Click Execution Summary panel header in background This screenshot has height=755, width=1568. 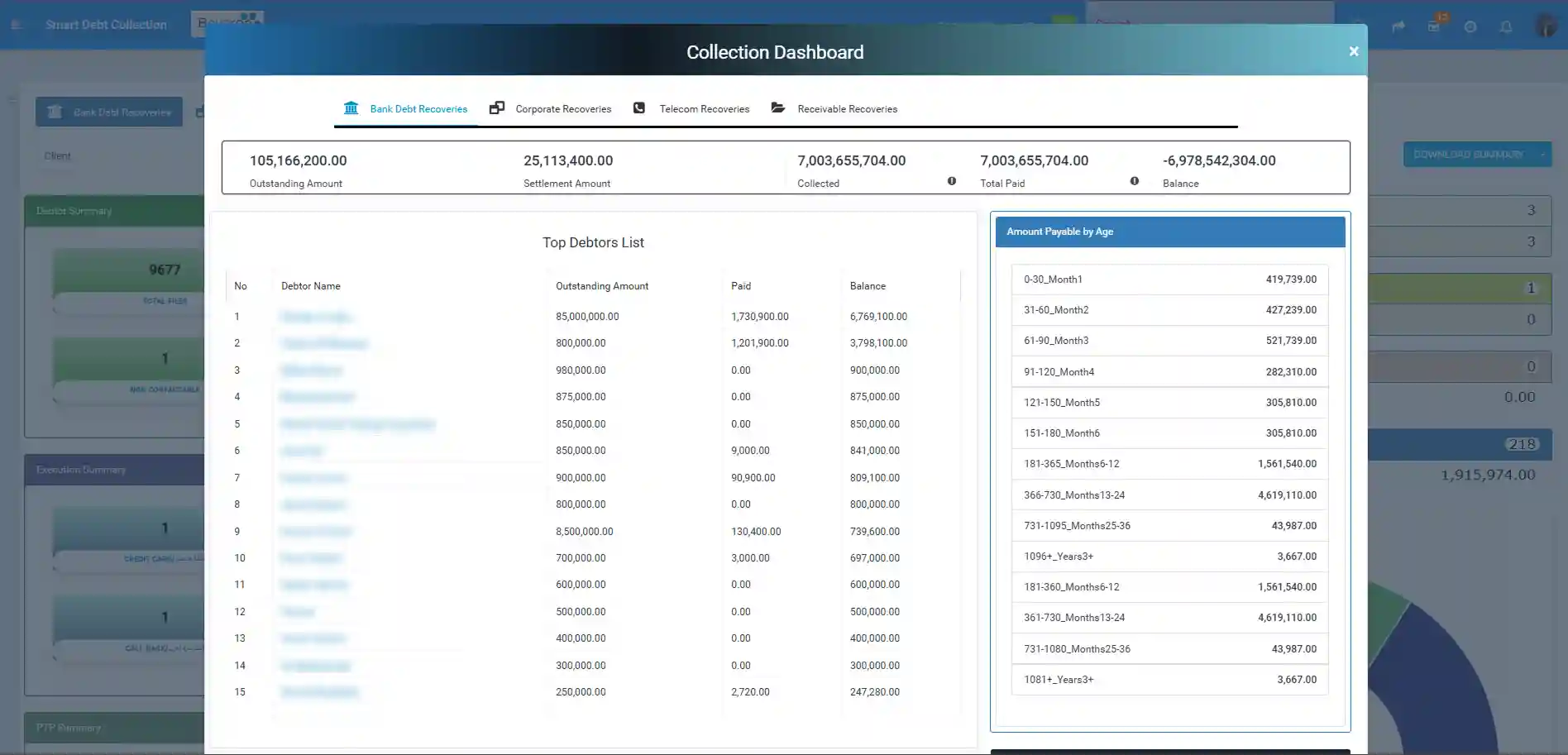(114, 470)
